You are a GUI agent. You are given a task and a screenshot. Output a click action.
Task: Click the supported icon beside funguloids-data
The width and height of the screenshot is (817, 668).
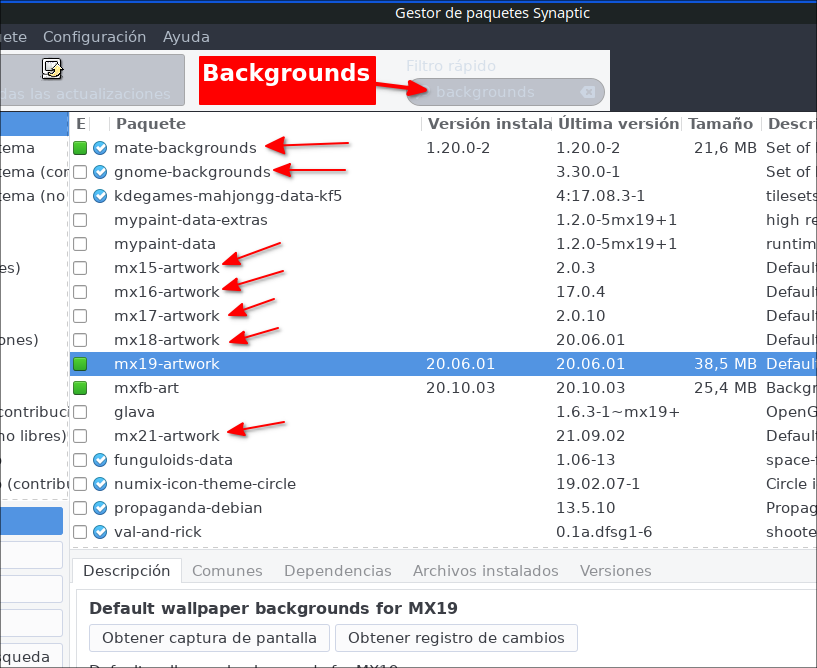(100, 460)
